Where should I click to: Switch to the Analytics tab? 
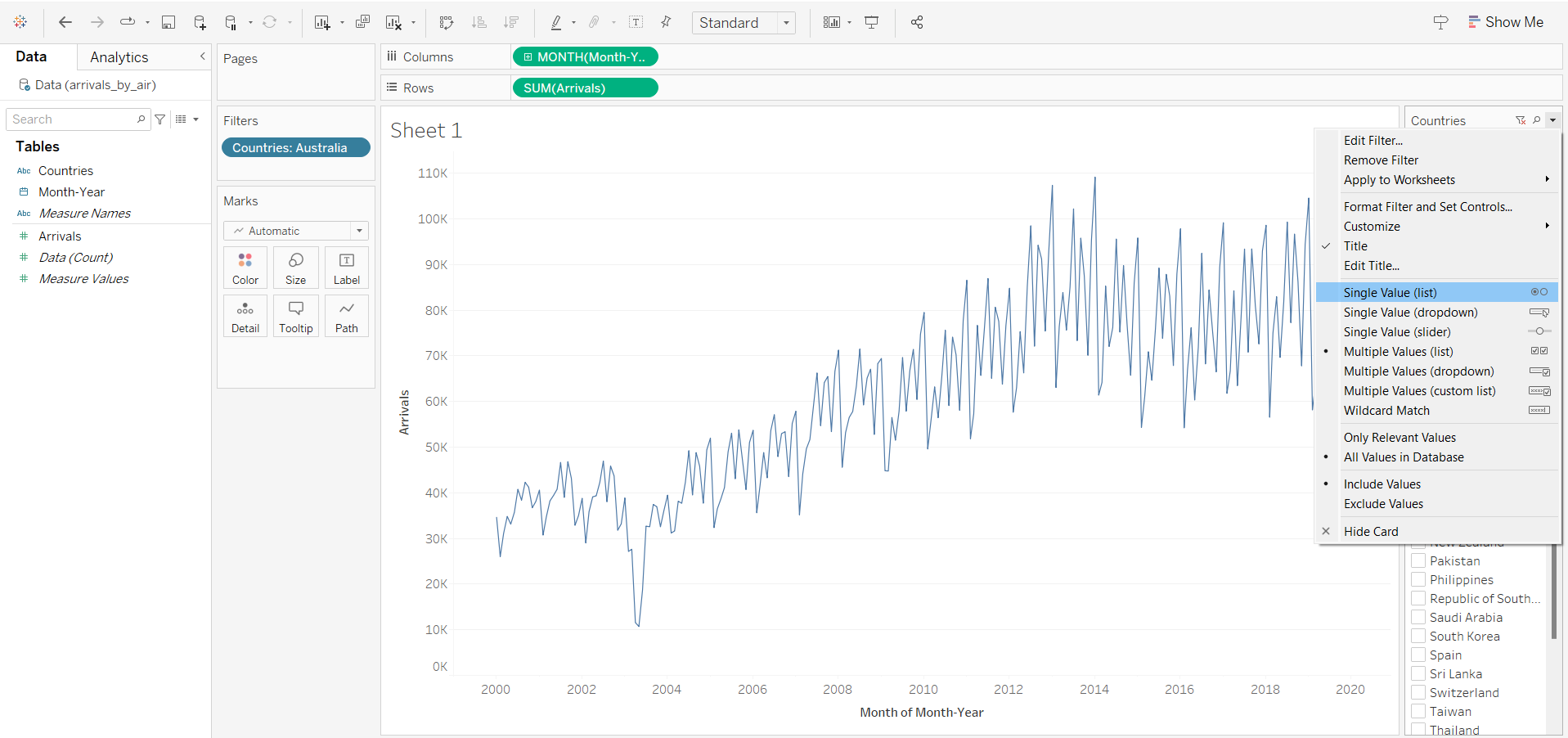[119, 57]
